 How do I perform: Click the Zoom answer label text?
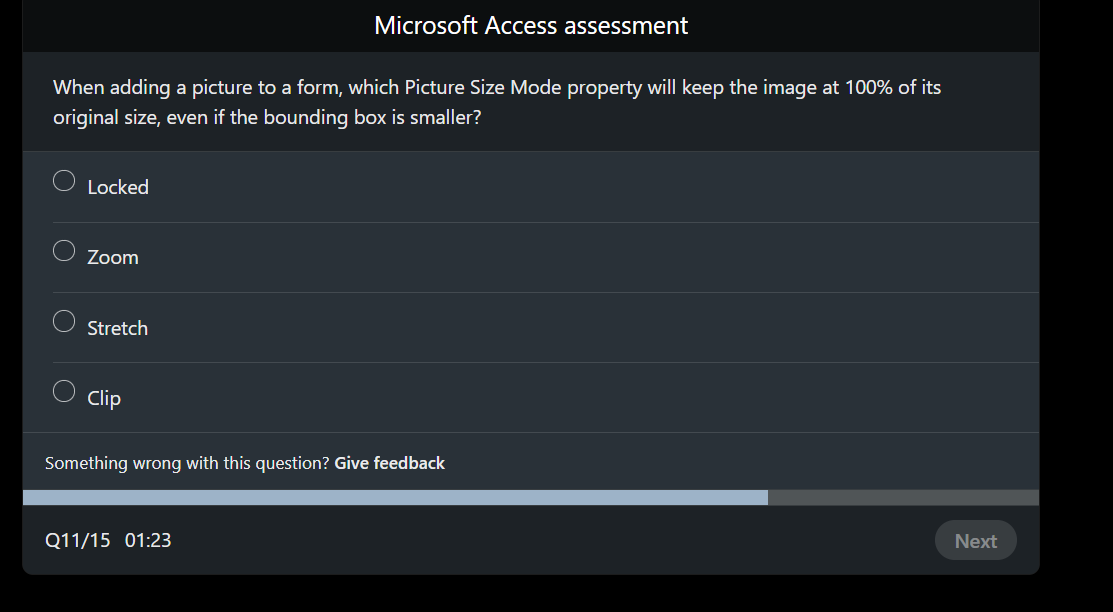(x=112, y=257)
